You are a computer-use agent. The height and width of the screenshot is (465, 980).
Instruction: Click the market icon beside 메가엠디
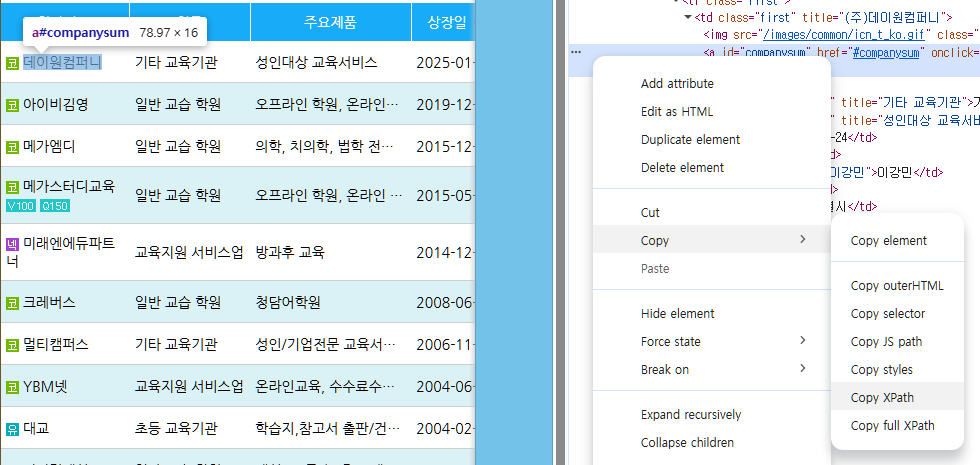(x=12, y=148)
